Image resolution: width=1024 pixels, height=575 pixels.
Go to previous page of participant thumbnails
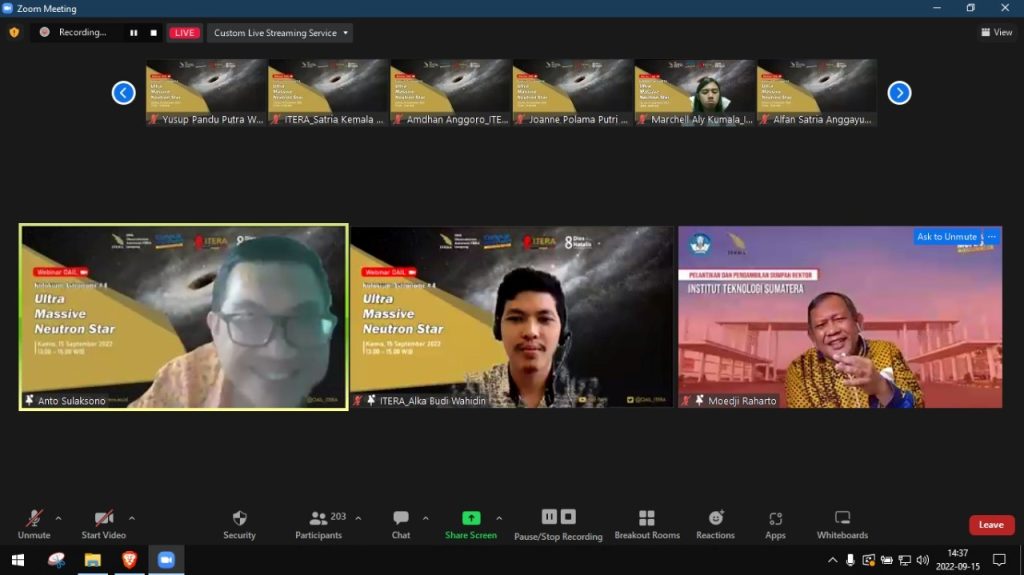pyautogui.click(x=123, y=93)
